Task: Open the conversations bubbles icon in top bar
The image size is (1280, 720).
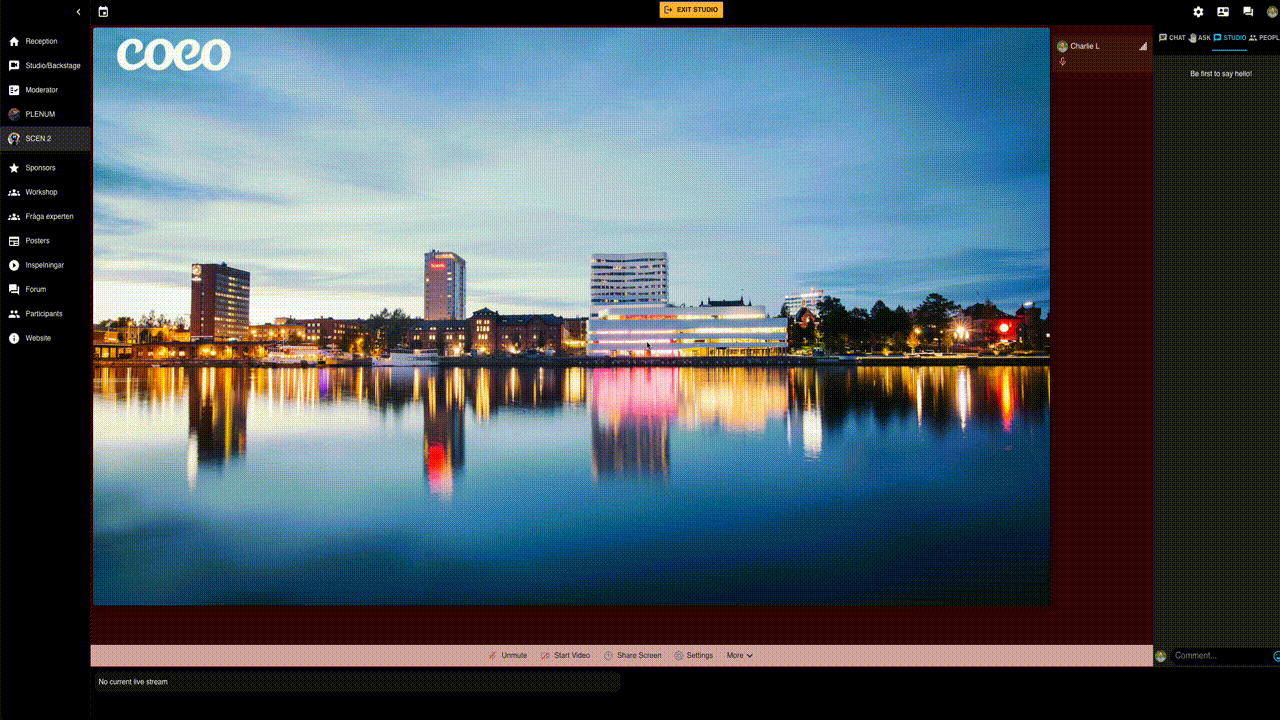Action: tap(1248, 12)
